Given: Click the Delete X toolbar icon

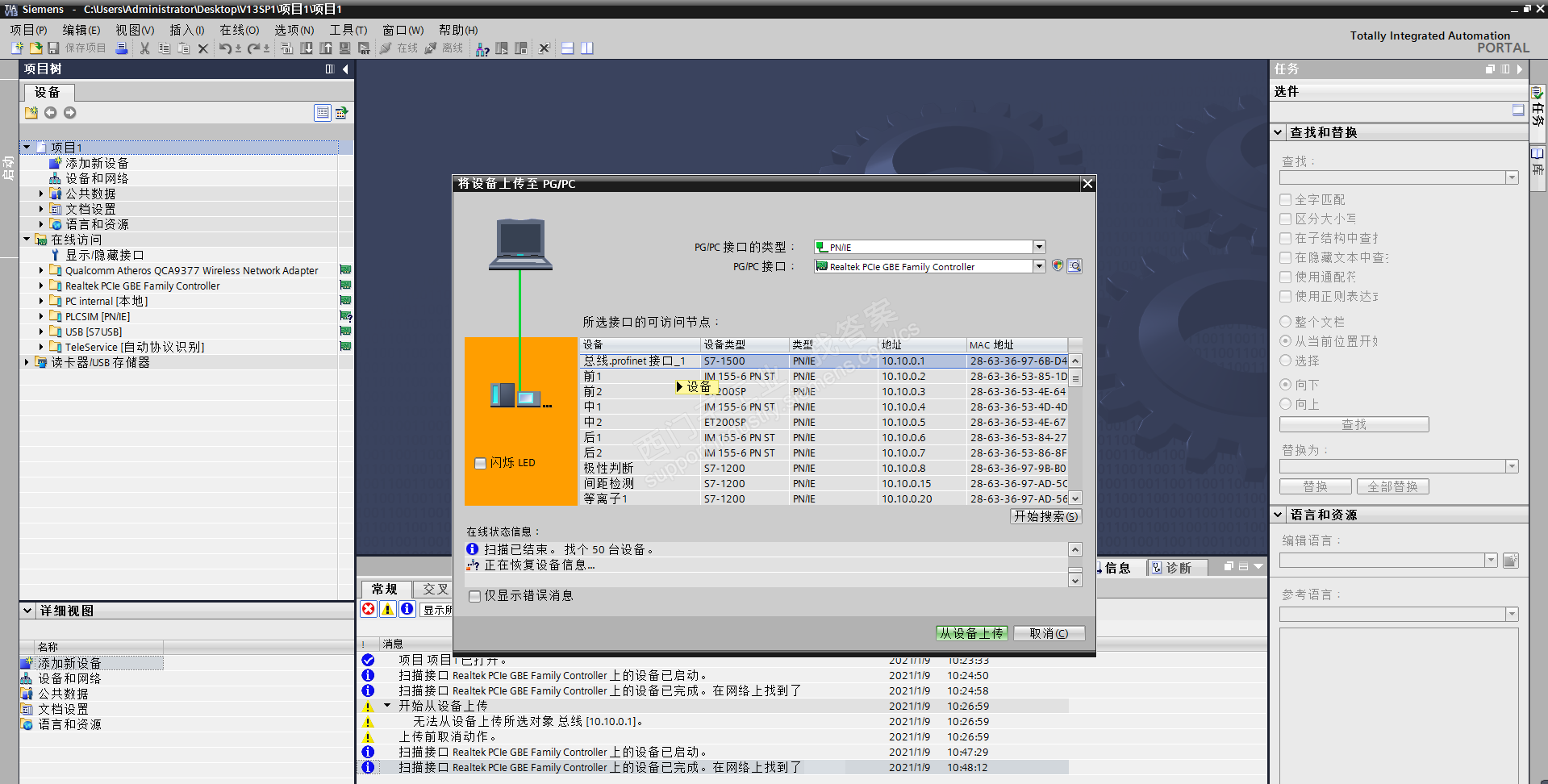Looking at the screenshot, I should coord(203,48).
